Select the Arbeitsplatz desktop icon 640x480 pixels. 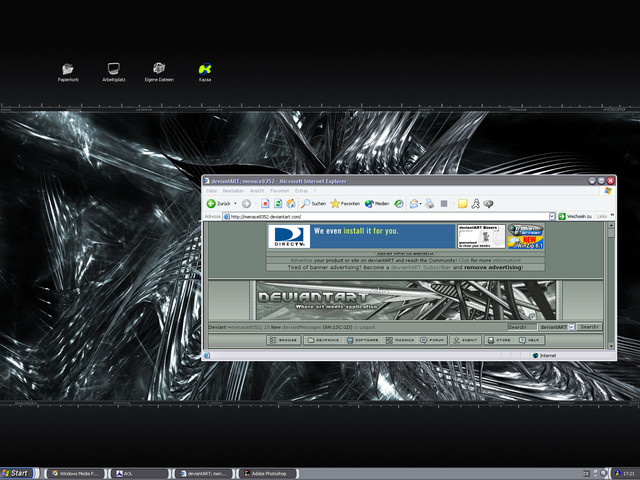[x=113, y=72]
